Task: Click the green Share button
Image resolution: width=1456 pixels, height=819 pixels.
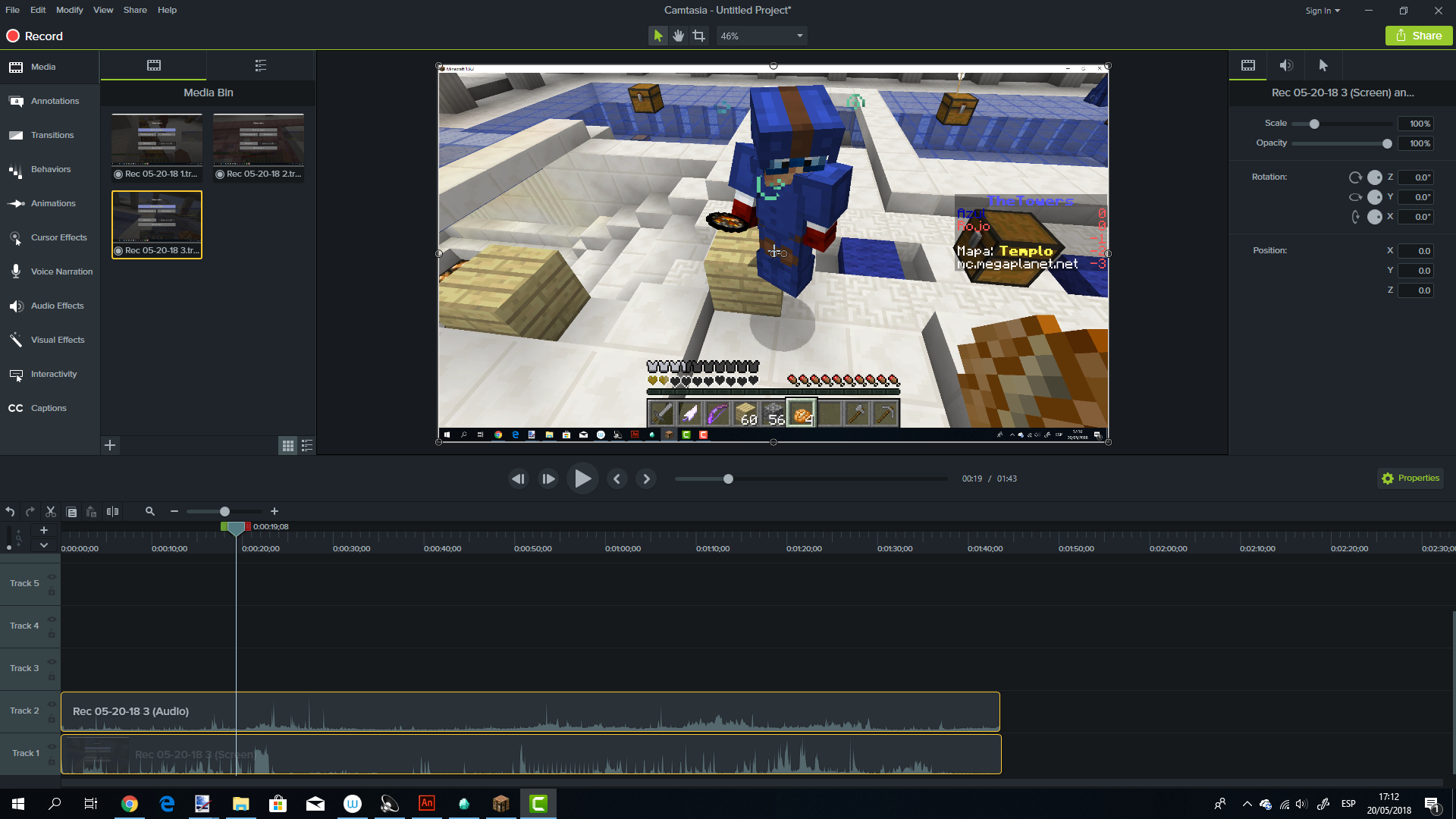Action: point(1418,36)
